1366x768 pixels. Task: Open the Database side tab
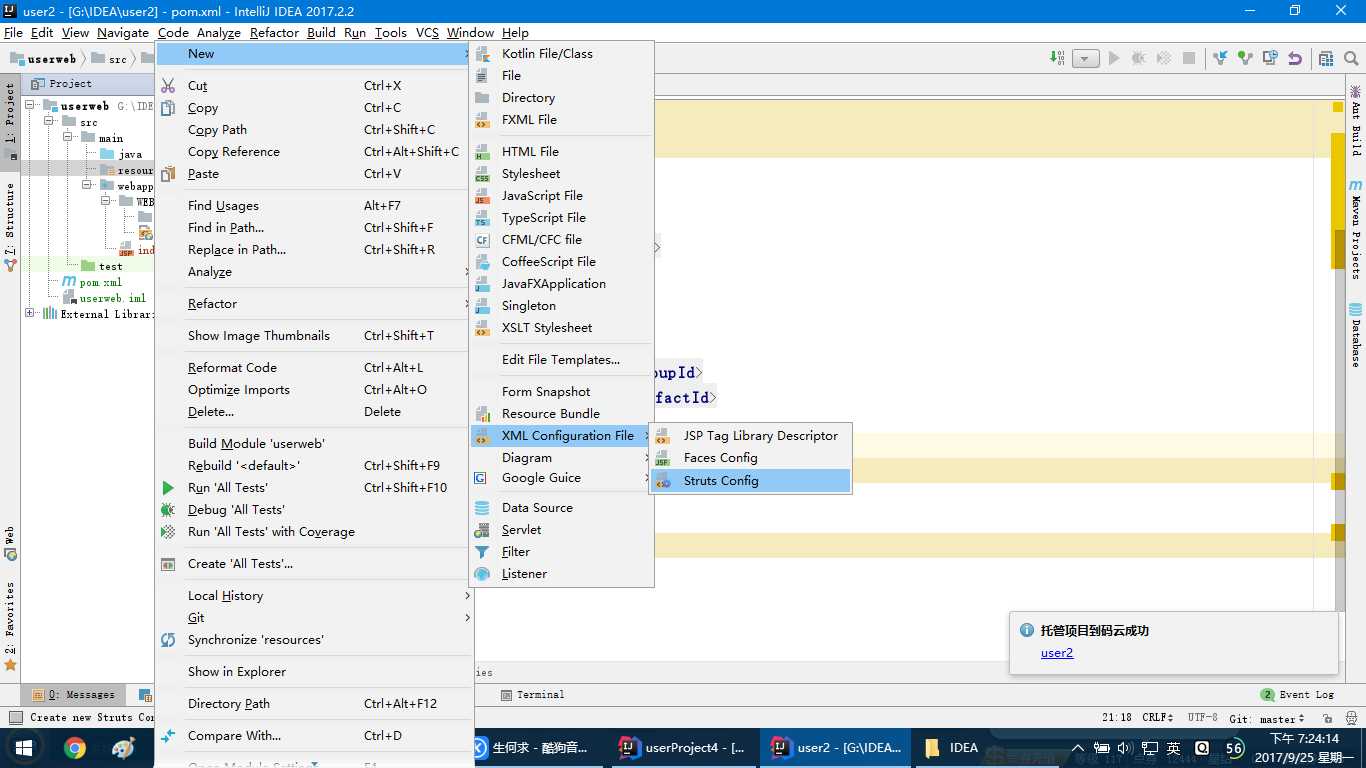click(1356, 334)
